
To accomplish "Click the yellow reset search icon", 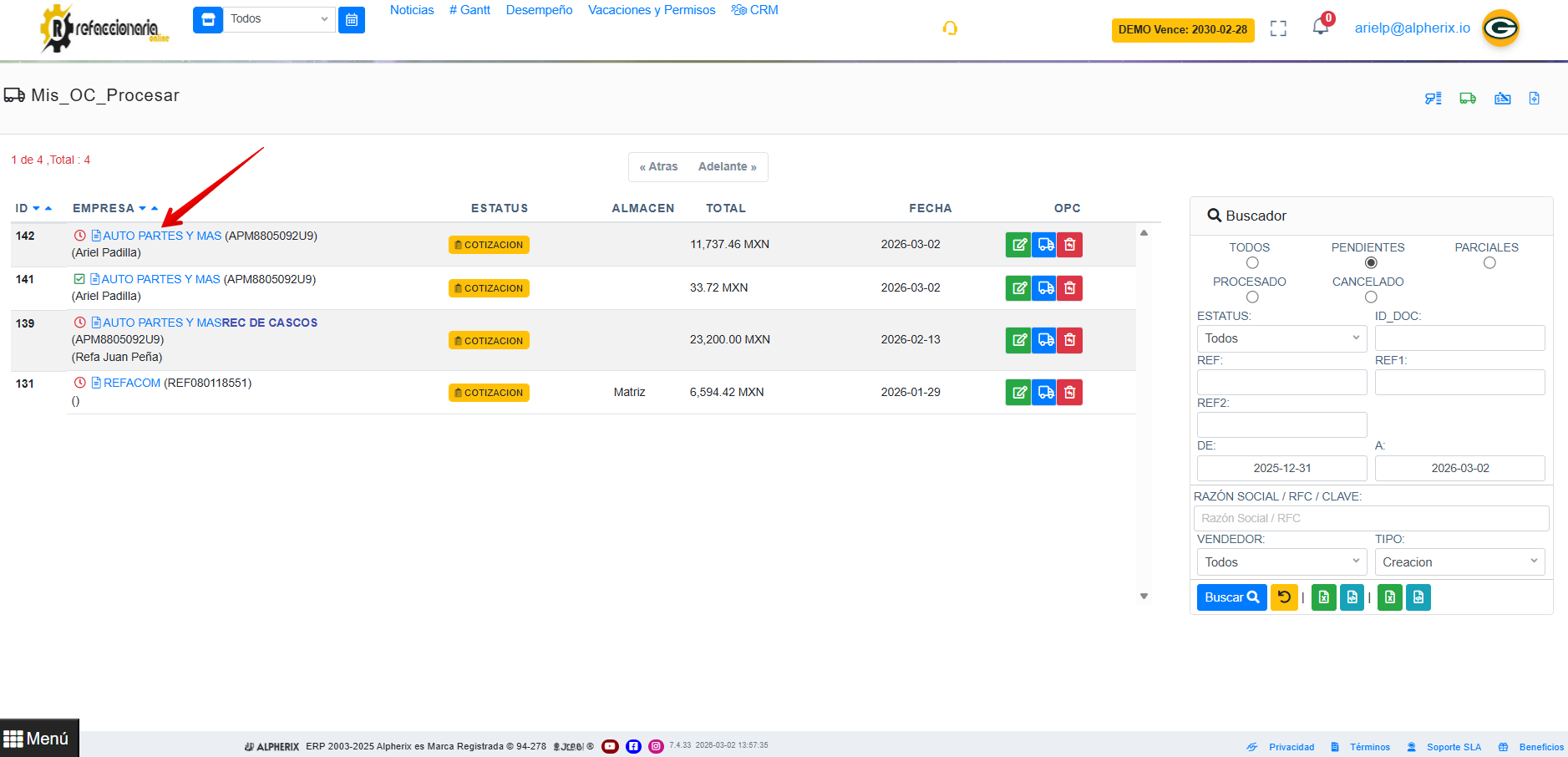I will click(x=1284, y=597).
